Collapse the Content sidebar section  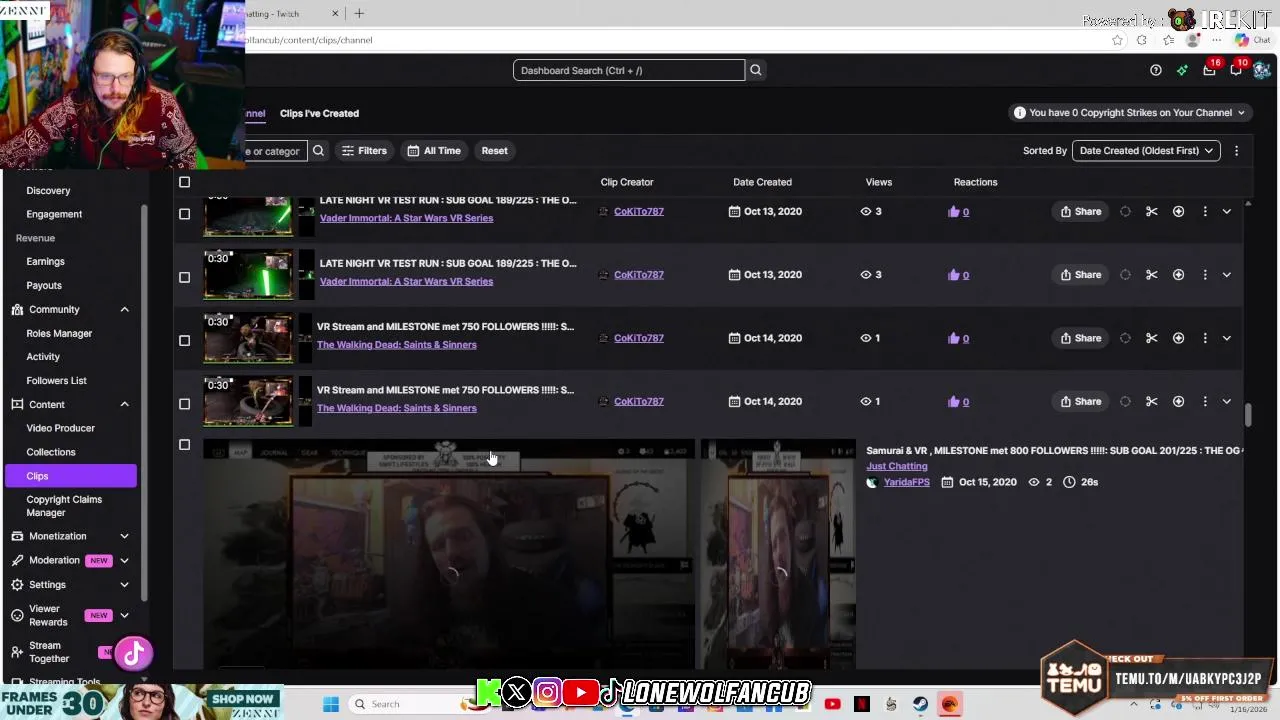click(x=124, y=404)
